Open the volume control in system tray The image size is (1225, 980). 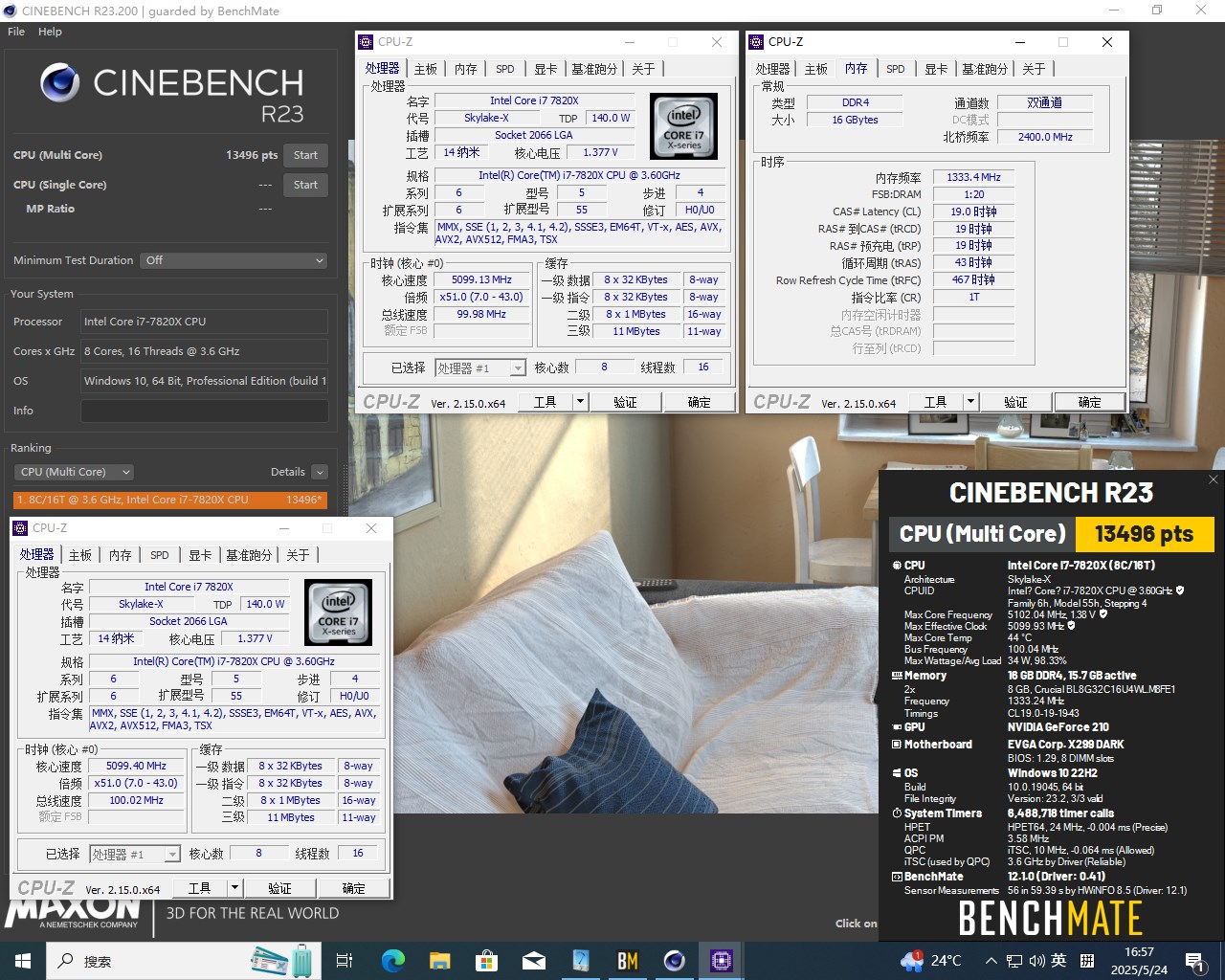coord(1037,961)
